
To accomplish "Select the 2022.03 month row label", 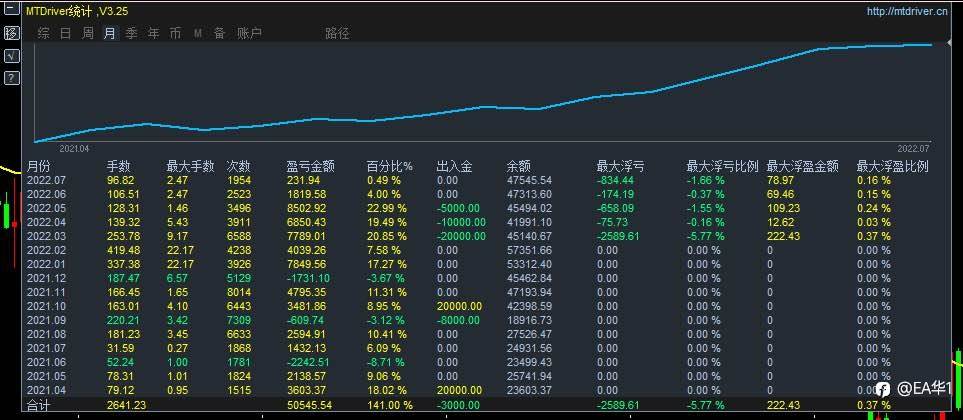I will tap(47, 236).
